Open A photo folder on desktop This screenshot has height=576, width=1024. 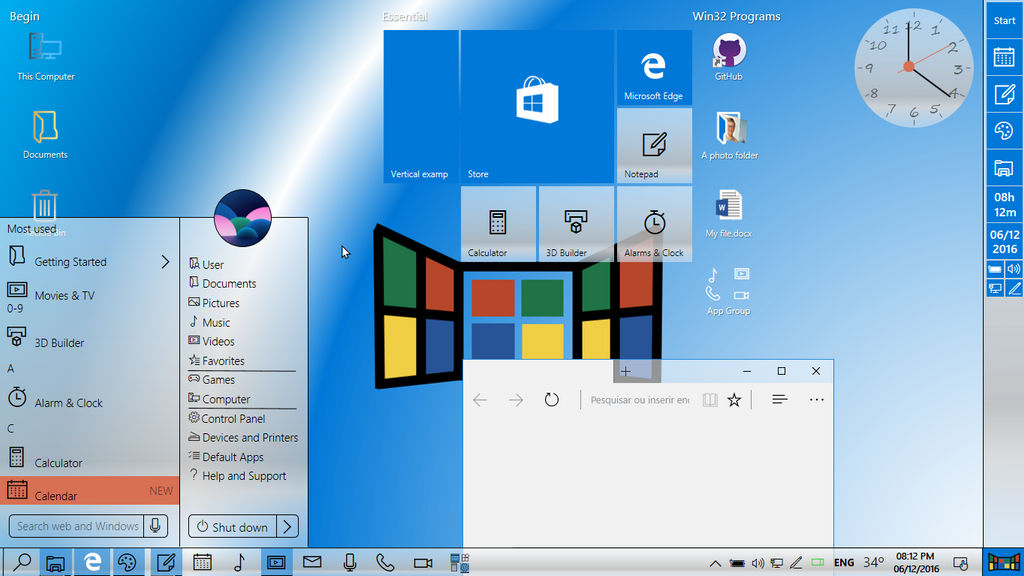[729, 136]
